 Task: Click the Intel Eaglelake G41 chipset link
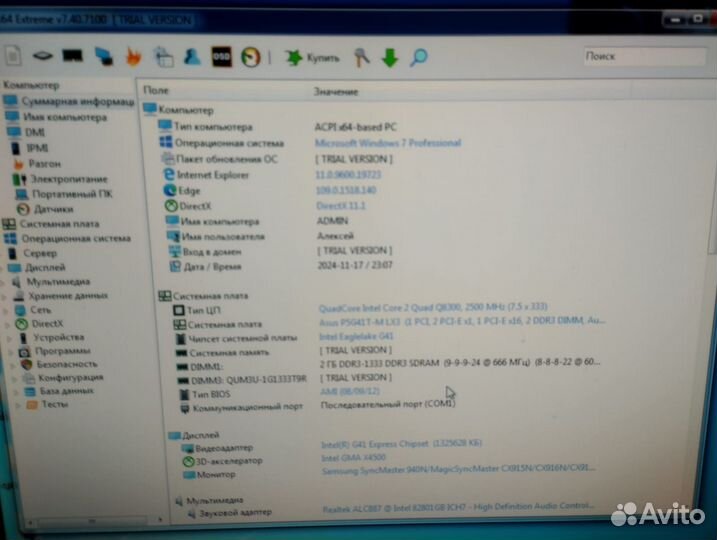click(x=357, y=338)
